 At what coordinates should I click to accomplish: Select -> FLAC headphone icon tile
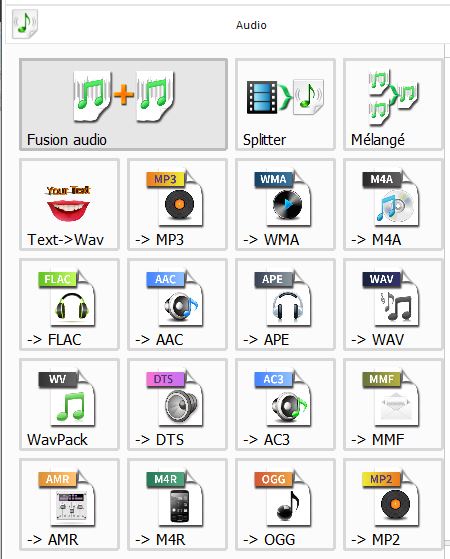click(x=69, y=304)
